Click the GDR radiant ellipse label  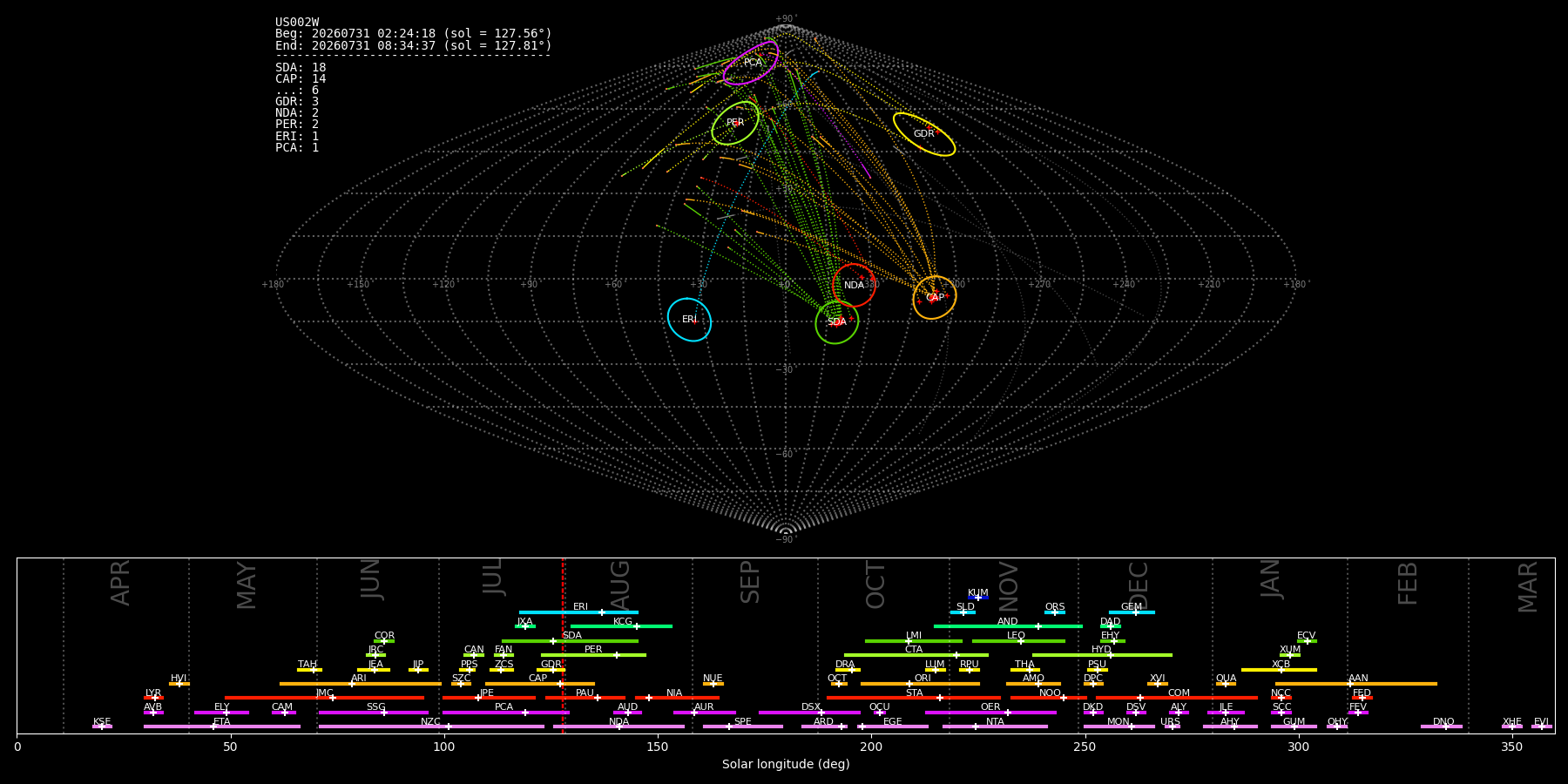(923, 134)
